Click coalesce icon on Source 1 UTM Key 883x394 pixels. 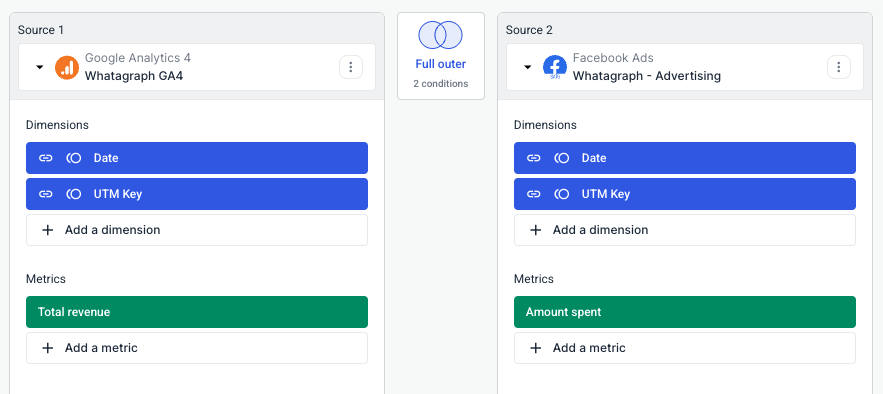click(74, 194)
